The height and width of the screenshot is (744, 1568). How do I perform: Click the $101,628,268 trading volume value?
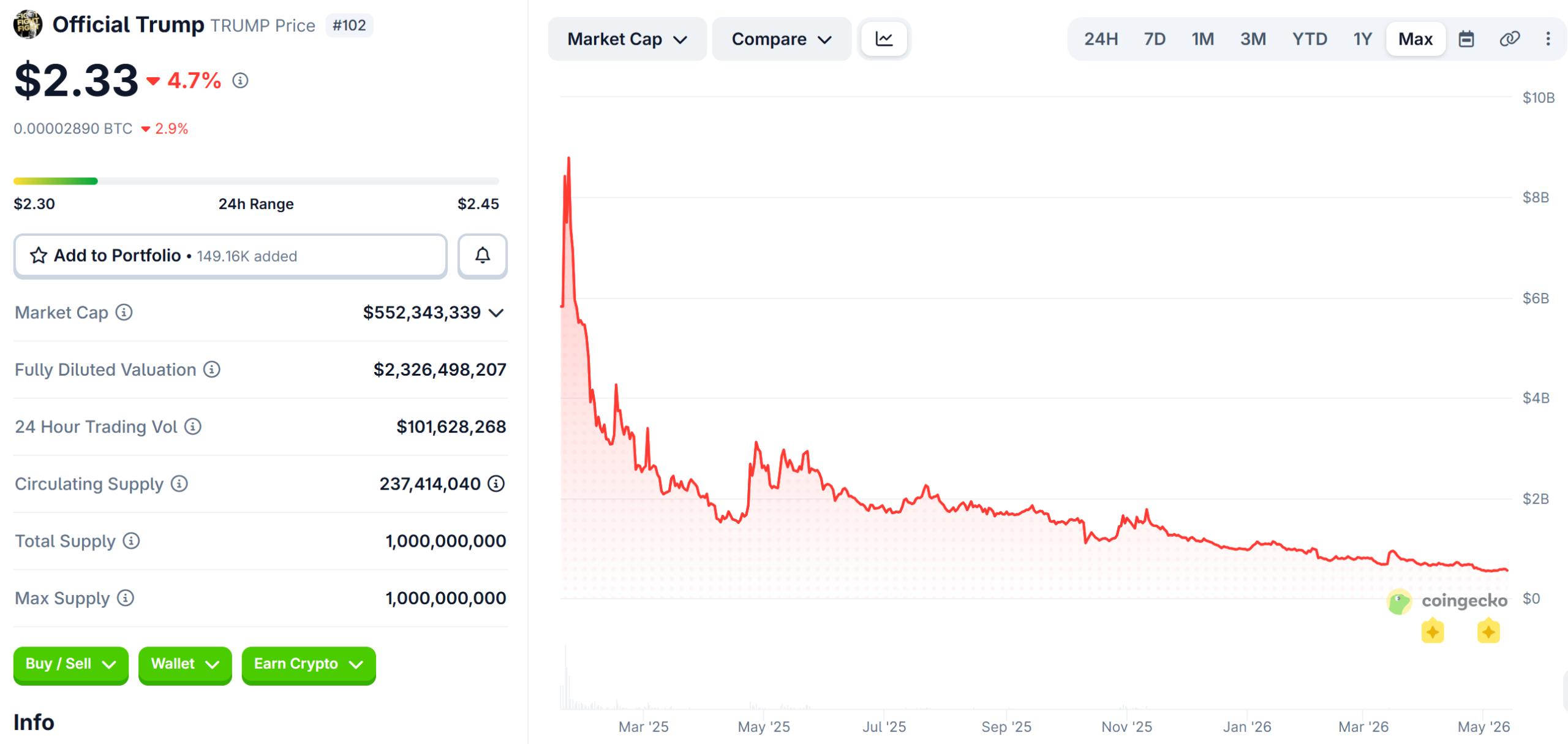coord(451,427)
